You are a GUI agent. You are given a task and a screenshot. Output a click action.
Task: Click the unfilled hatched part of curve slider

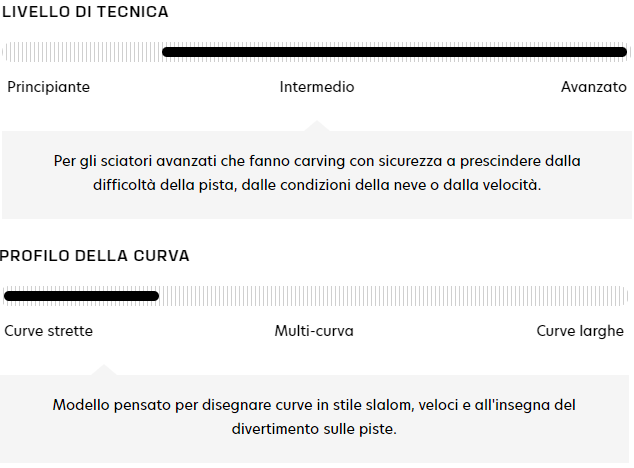(395, 296)
